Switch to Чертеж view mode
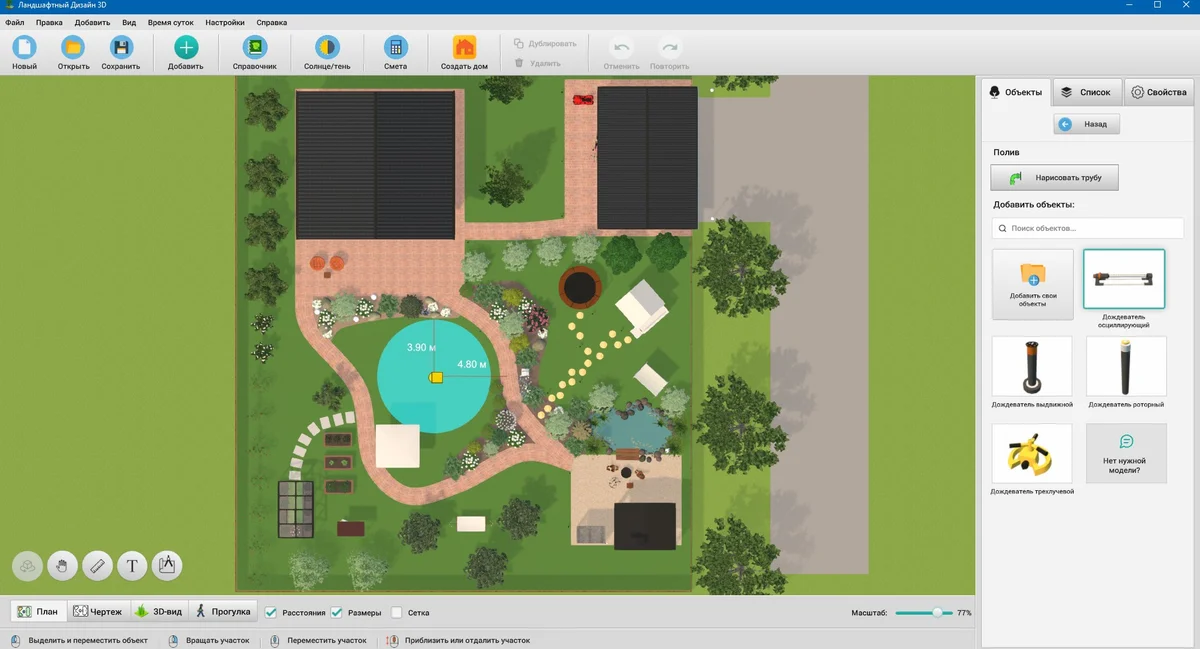 (98, 611)
